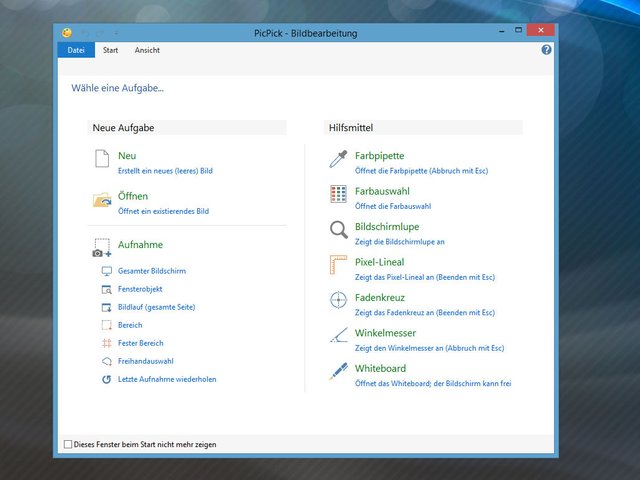Click 'Öffnet die Farbauswahl' description text
The width and height of the screenshot is (640, 480).
point(393,206)
